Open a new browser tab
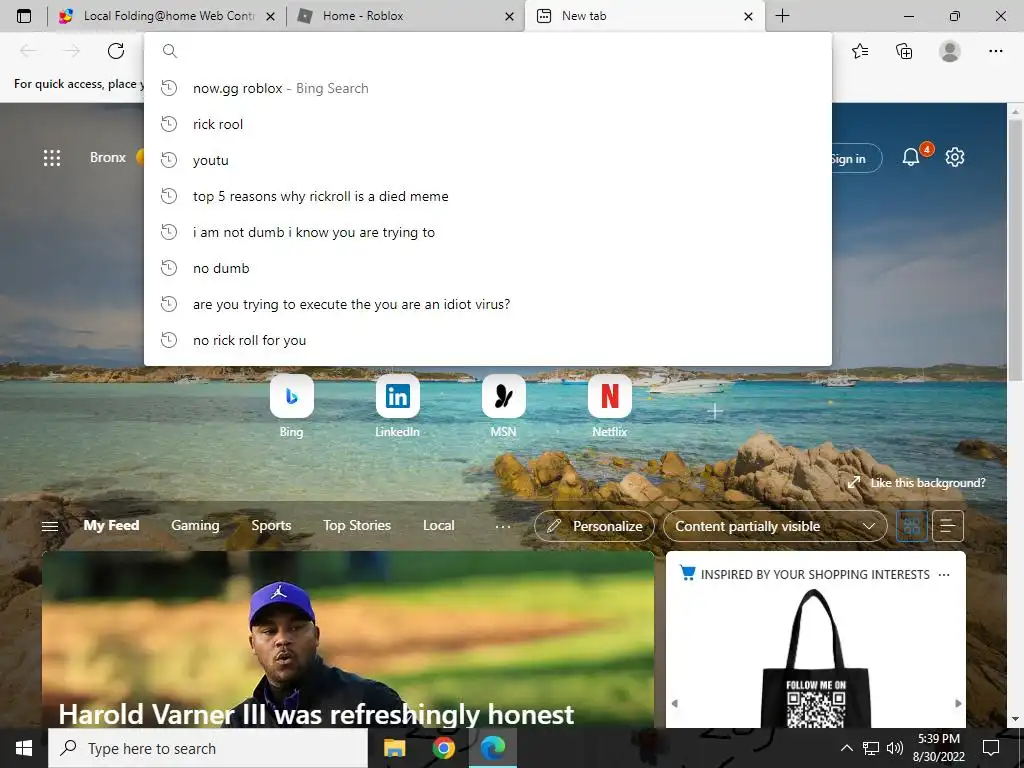 click(782, 16)
